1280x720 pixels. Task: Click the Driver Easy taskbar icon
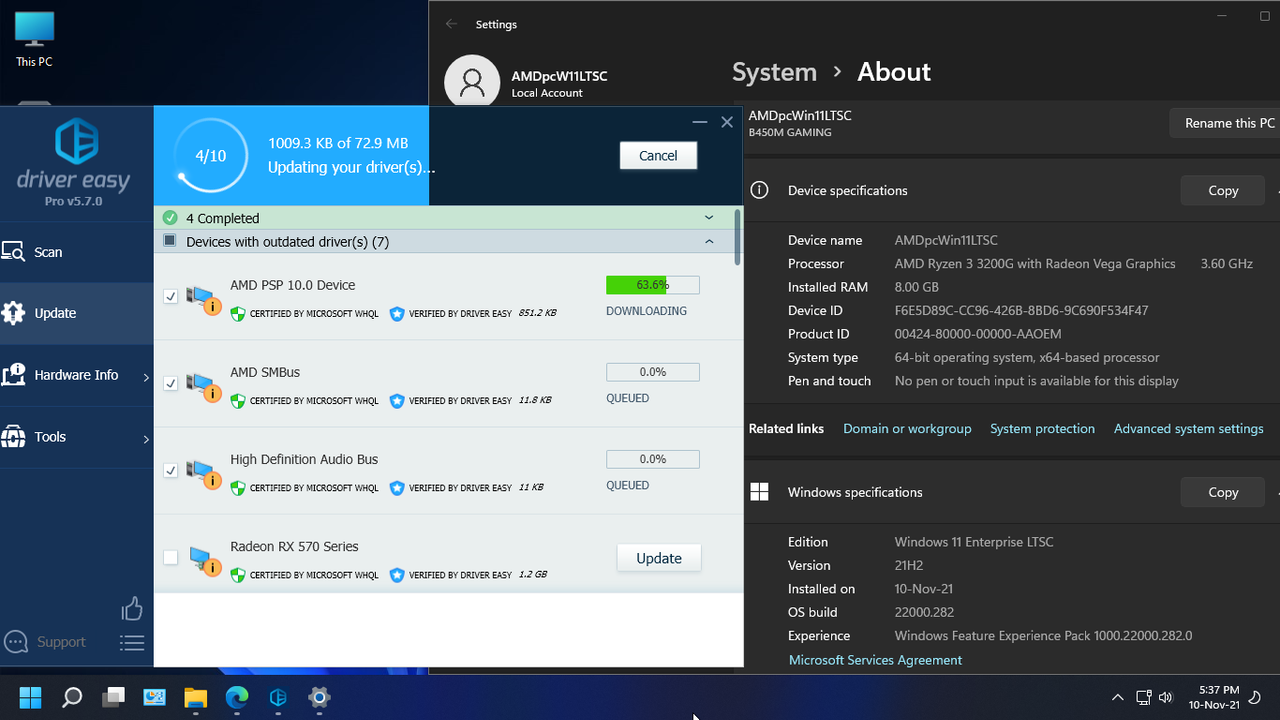[278, 697]
